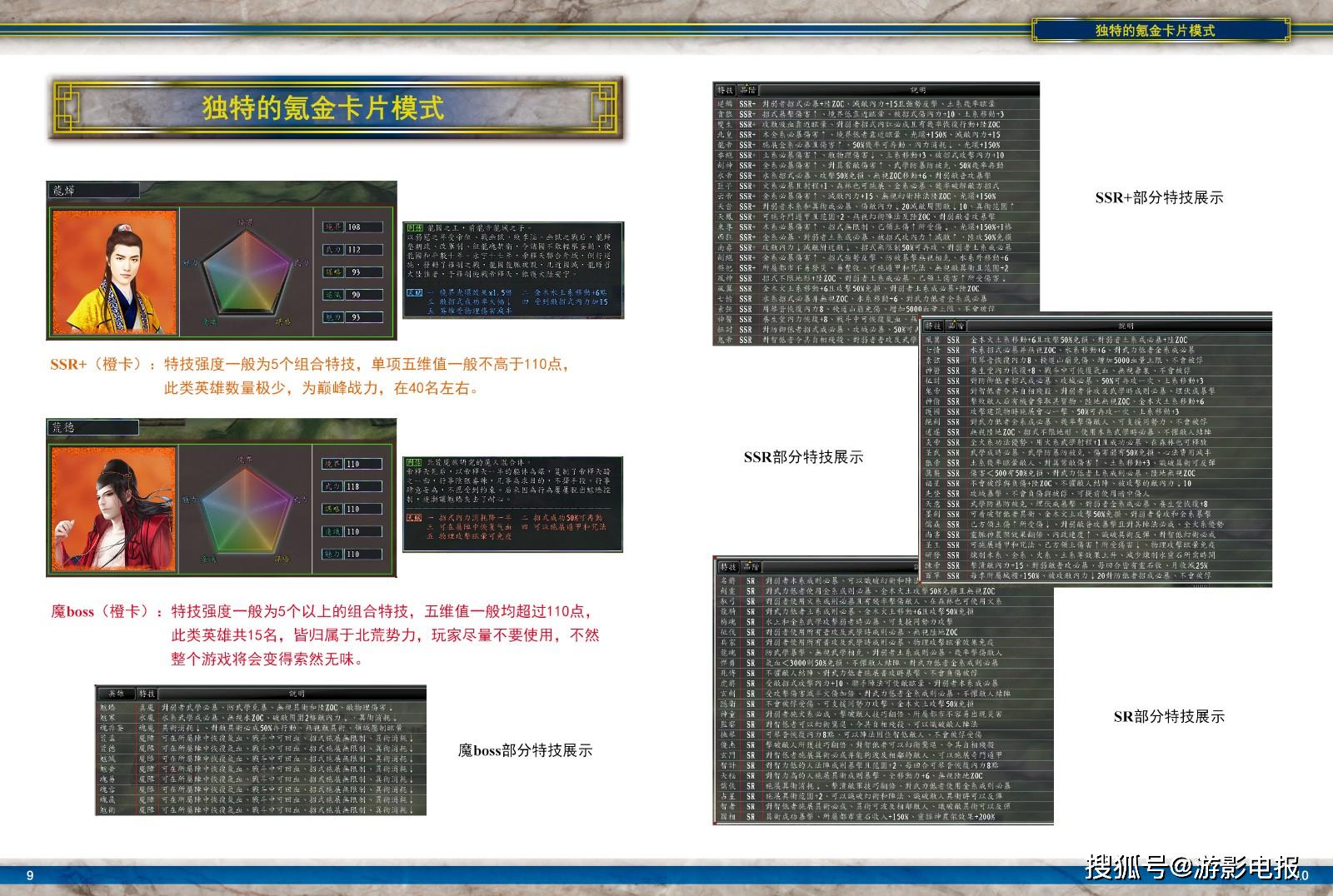Select the 龍騎 row in SR table
1333x896 pixels.
pos(884,611)
